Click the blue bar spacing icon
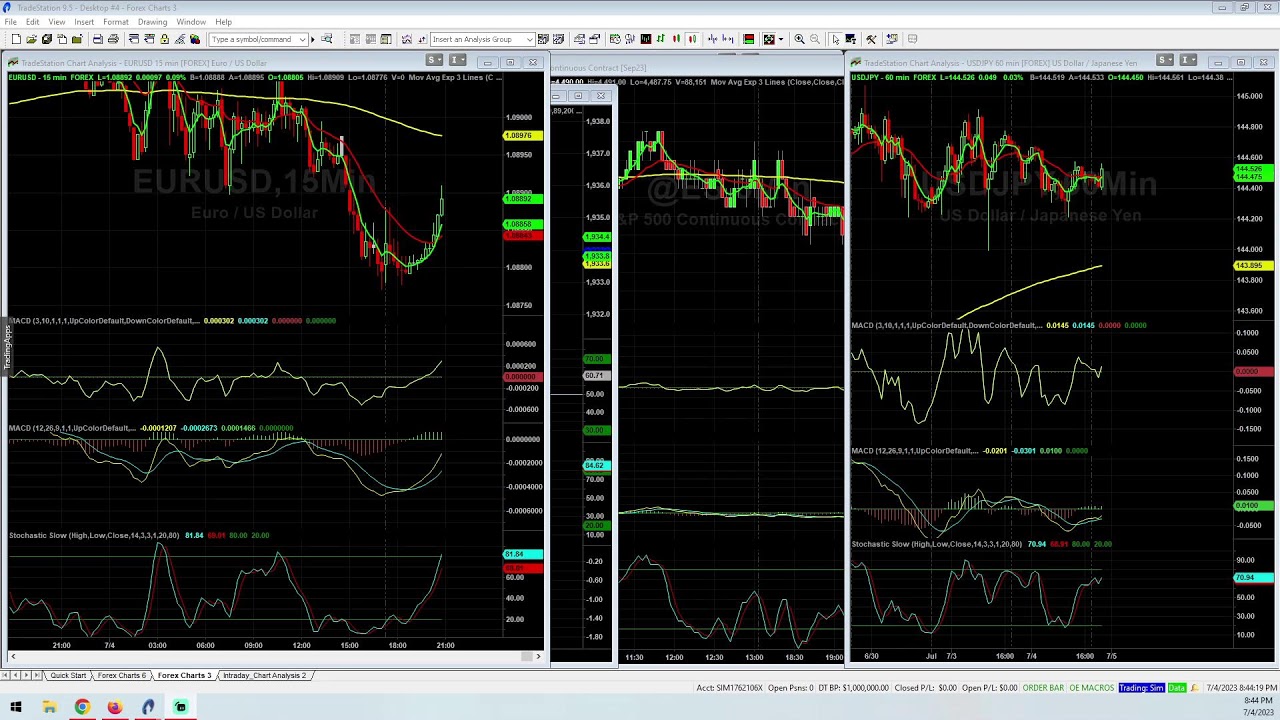Screen dimensions: 1280x720 [x=712, y=39]
